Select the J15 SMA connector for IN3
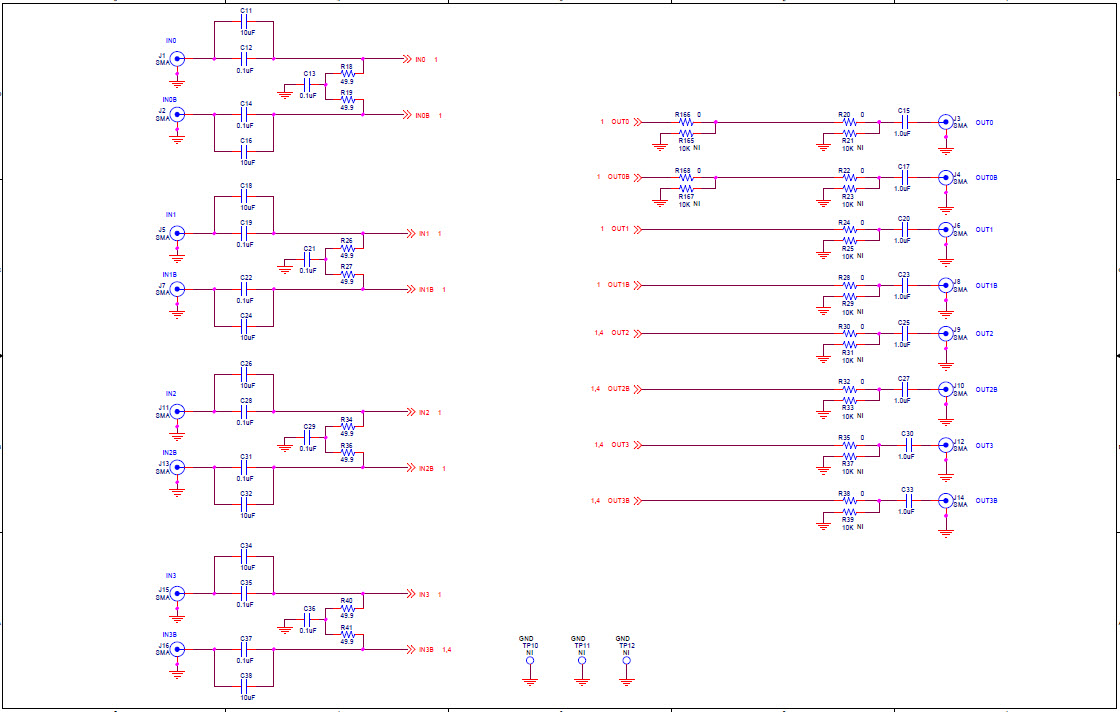The width and height of the screenshot is (1120, 712). 177,591
